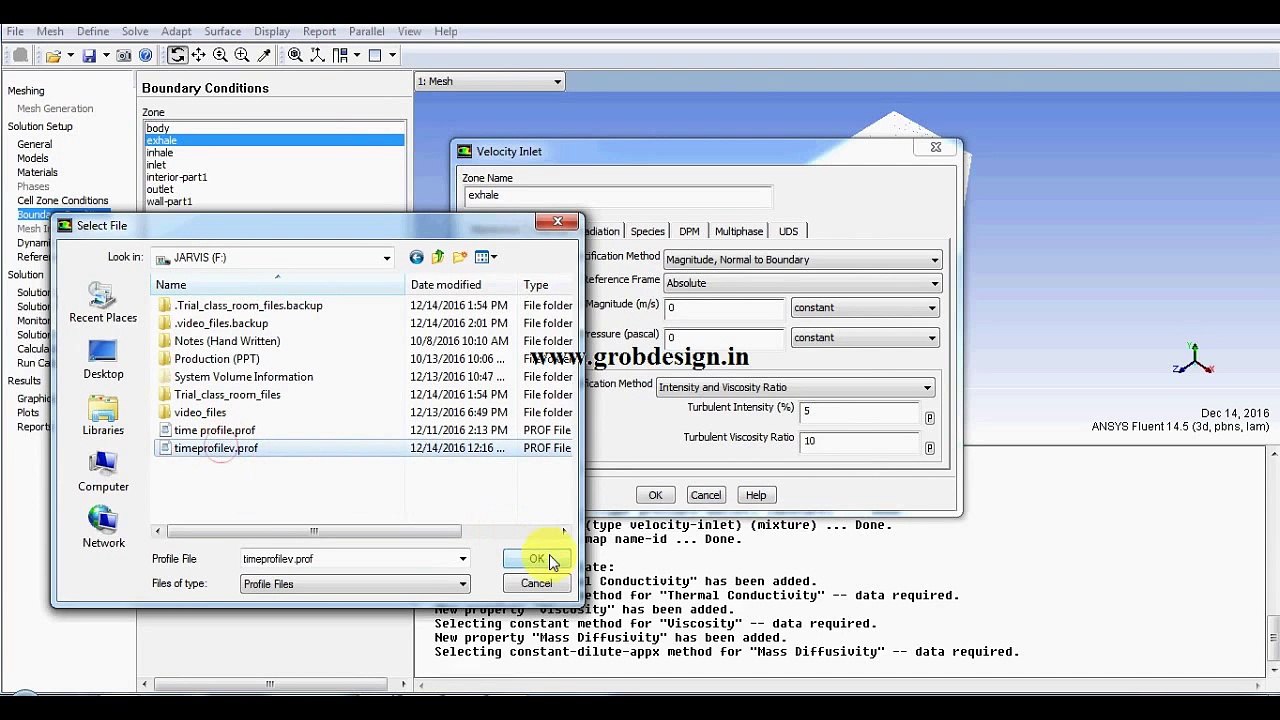Click the Turbulent Viscosity Ratio input field
1280x720 pixels.
click(860, 441)
